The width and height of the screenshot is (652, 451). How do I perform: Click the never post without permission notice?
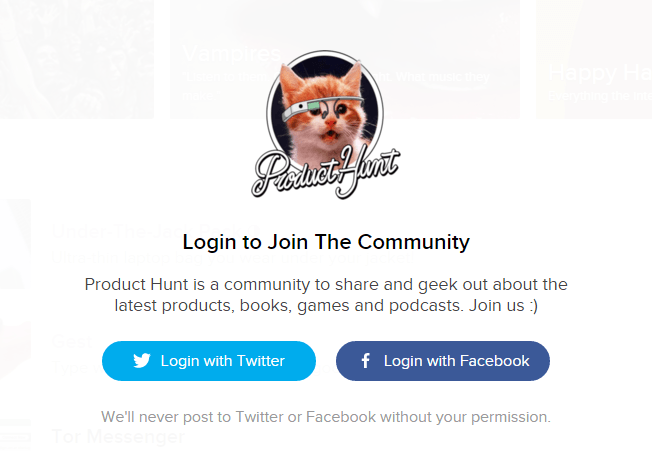tap(326, 416)
